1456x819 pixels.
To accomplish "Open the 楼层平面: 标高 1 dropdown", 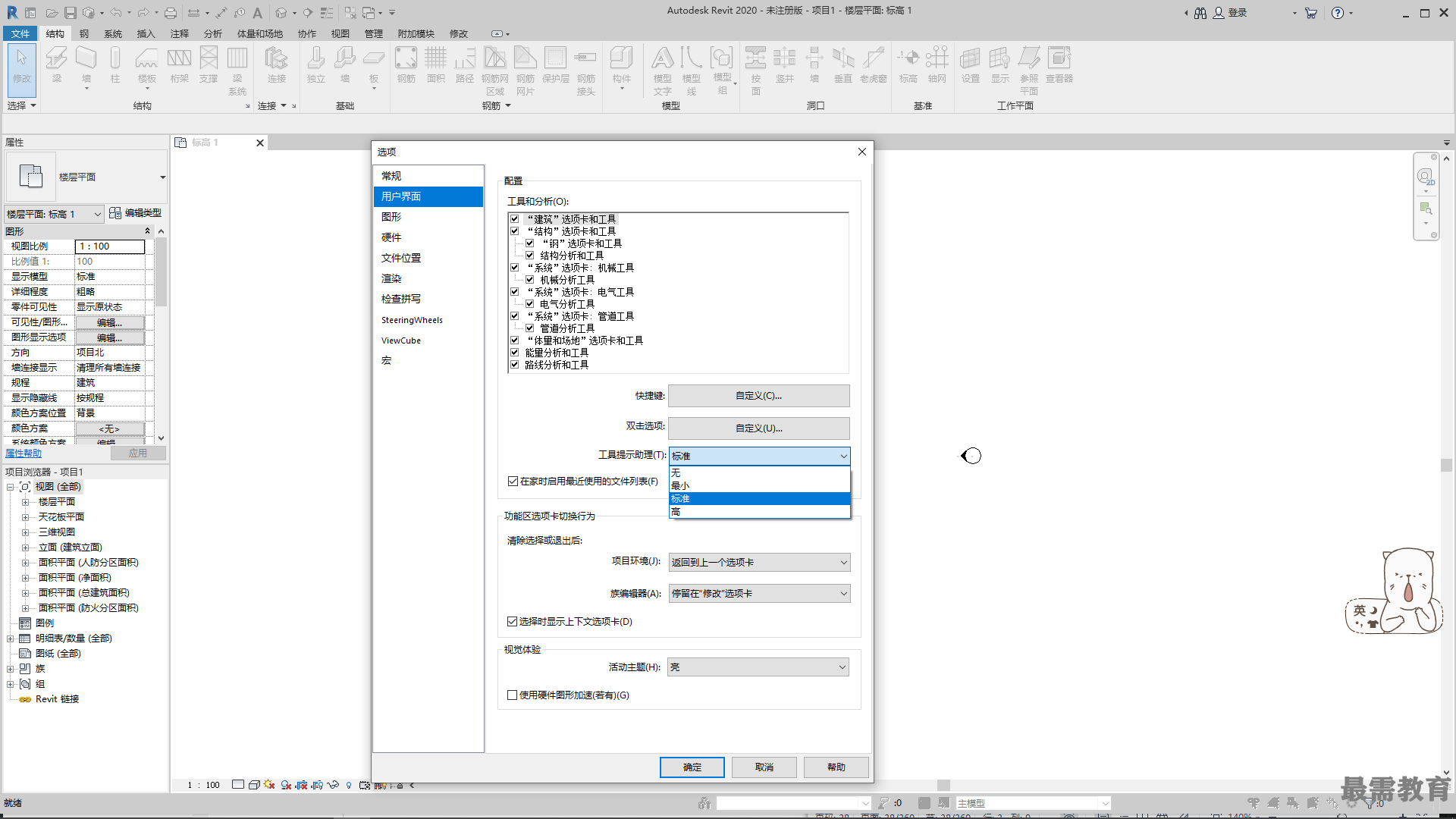I will [54, 214].
